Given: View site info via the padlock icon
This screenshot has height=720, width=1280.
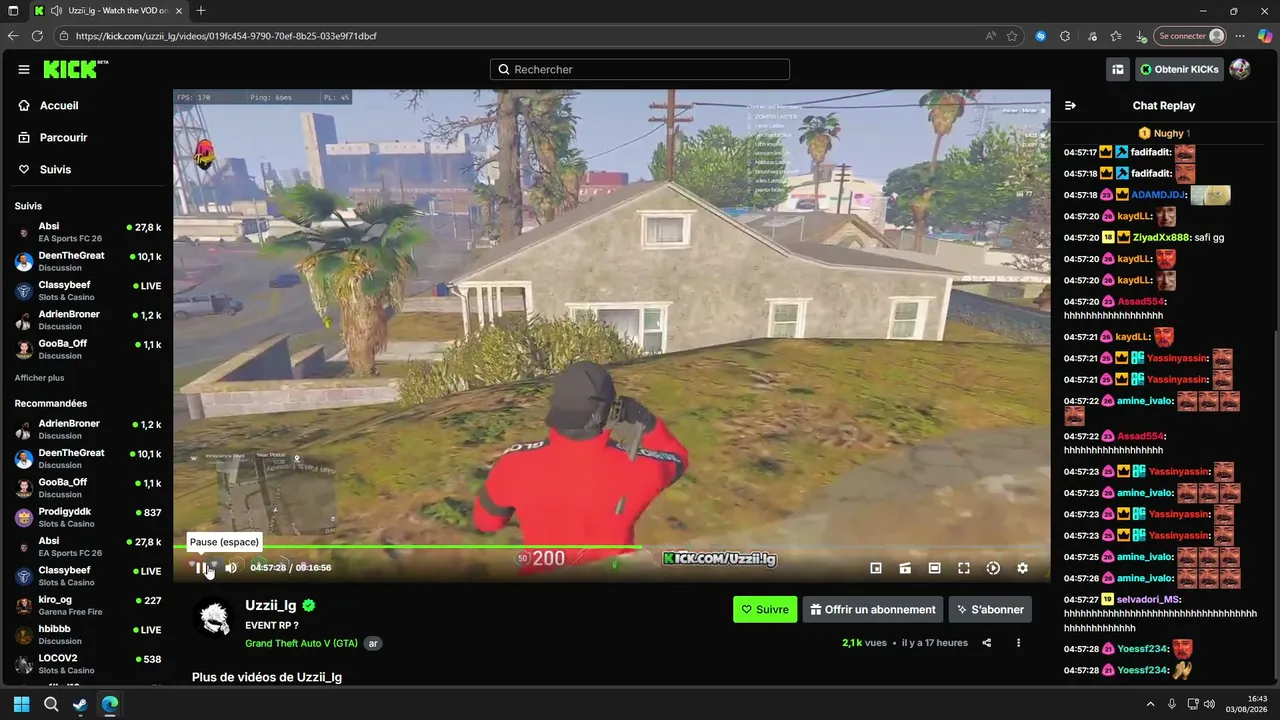Looking at the screenshot, I should (65, 36).
